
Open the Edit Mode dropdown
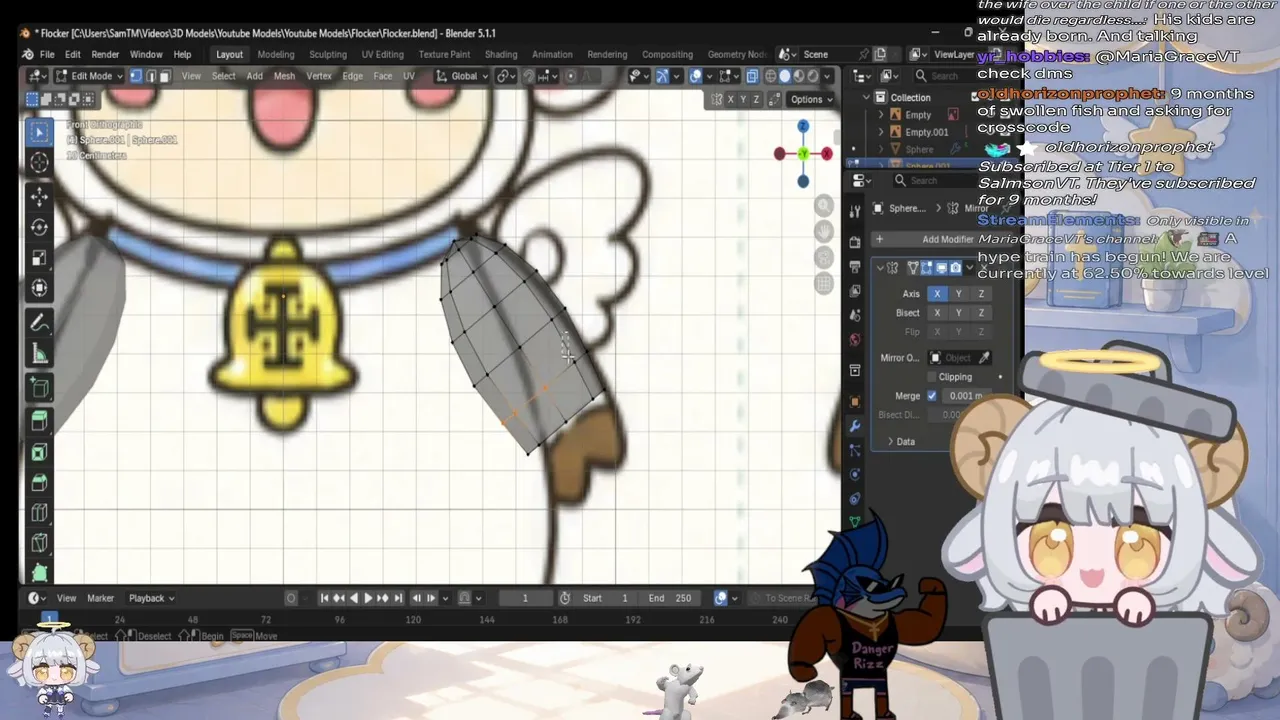(89, 76)
